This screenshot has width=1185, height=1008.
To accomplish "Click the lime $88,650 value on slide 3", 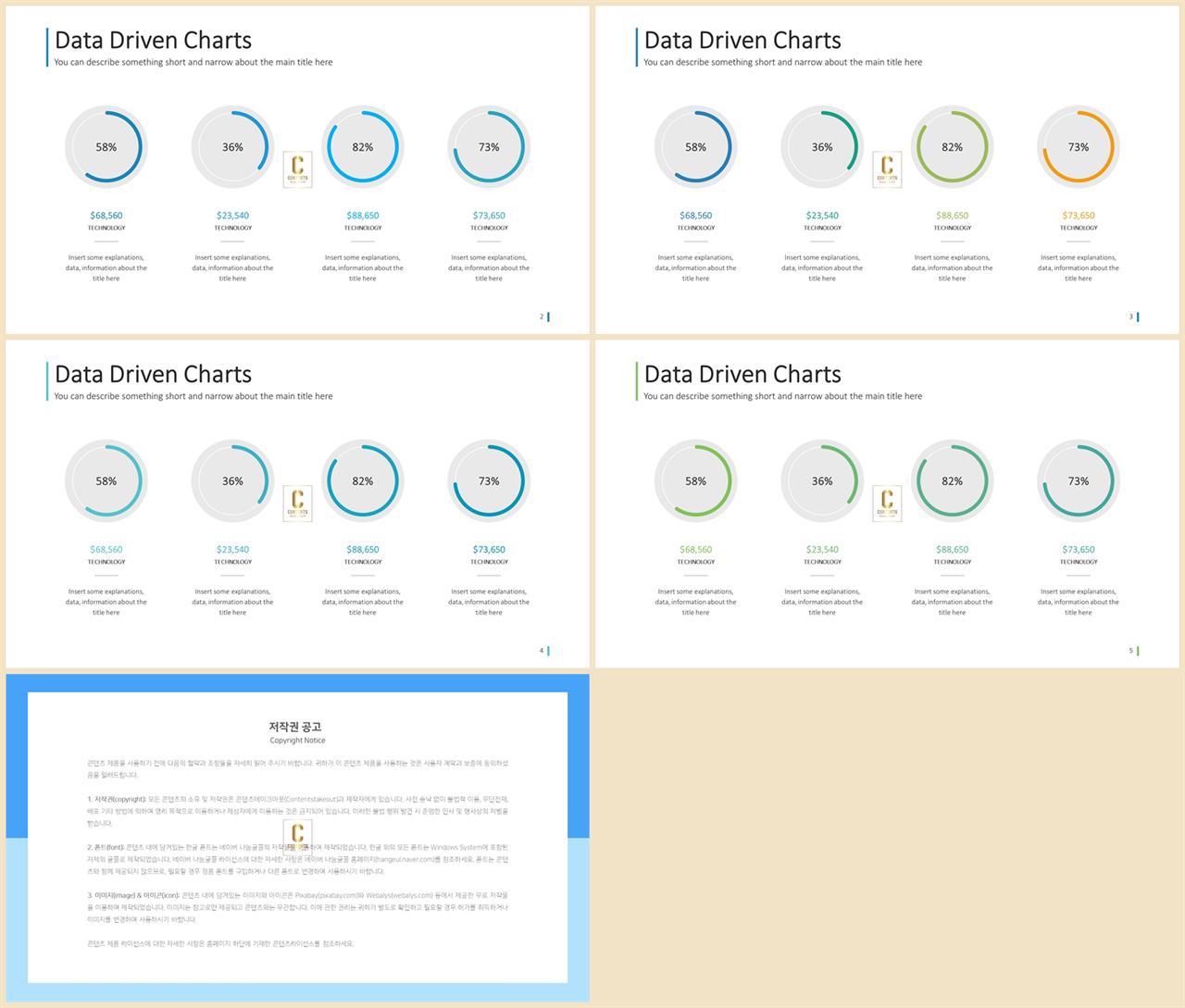I will pos(953,216).
